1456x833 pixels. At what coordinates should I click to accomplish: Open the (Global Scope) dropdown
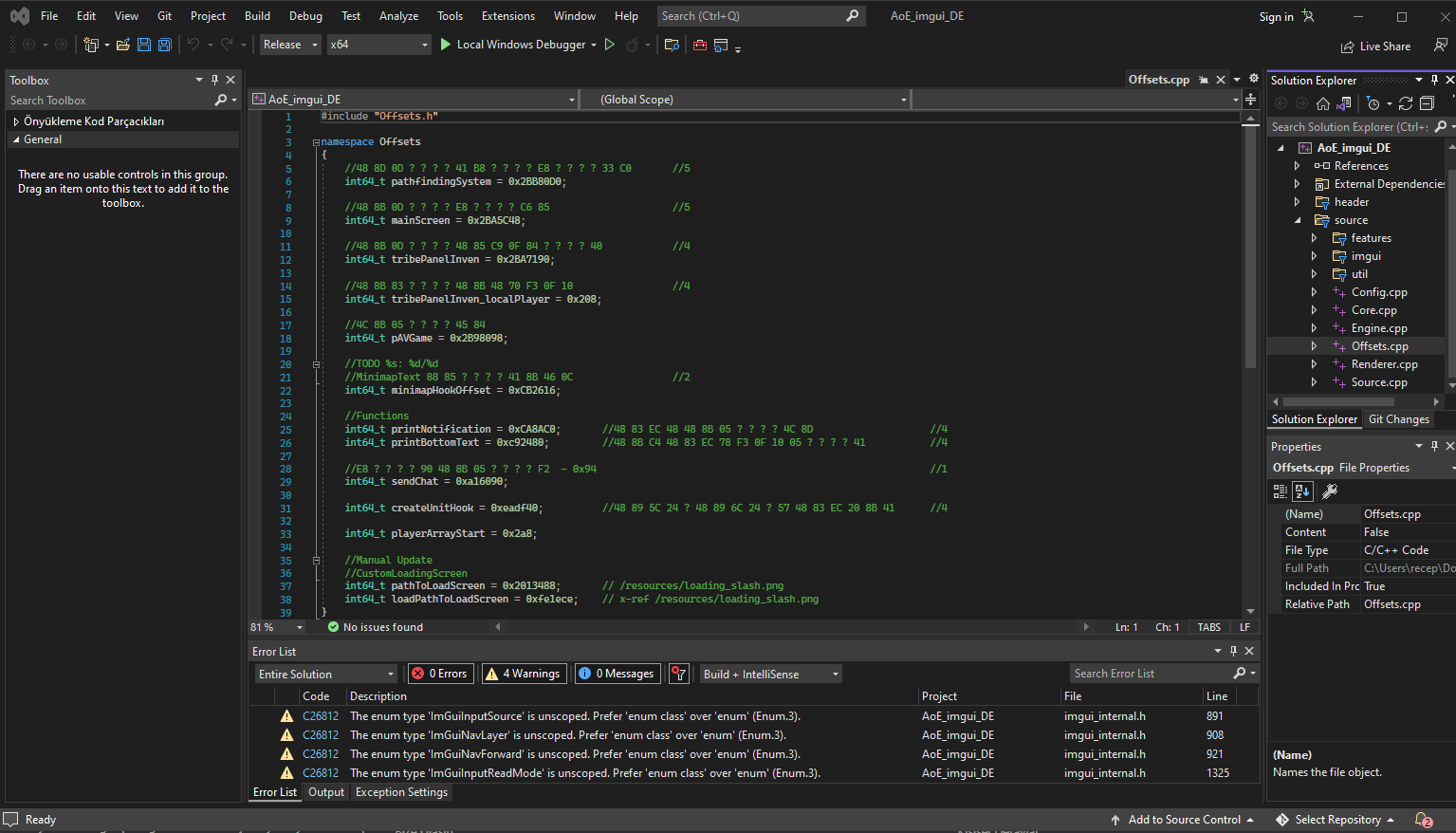point(745,99)
